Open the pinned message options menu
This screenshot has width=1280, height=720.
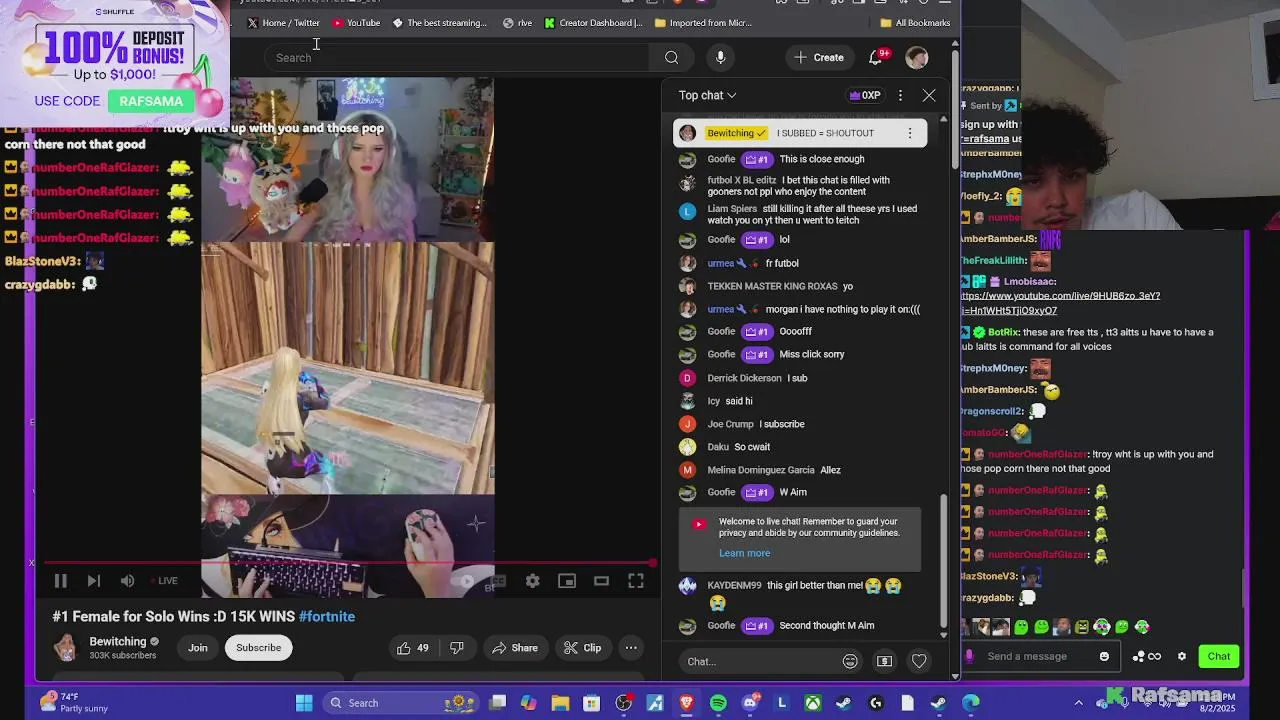pyautogui.click(x=909, y=133)
